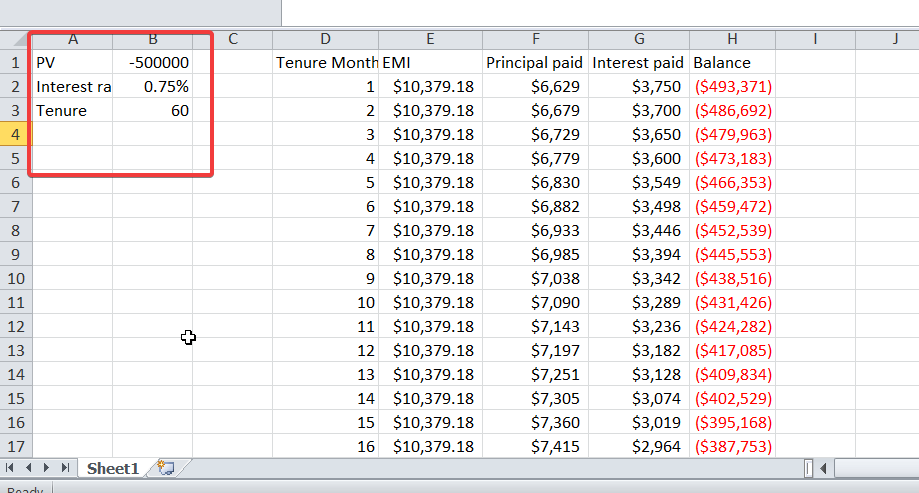The height and width of the screenshot is (493, 919).
Task: Click the Tenure label cell
Action: tap(73, 110)
